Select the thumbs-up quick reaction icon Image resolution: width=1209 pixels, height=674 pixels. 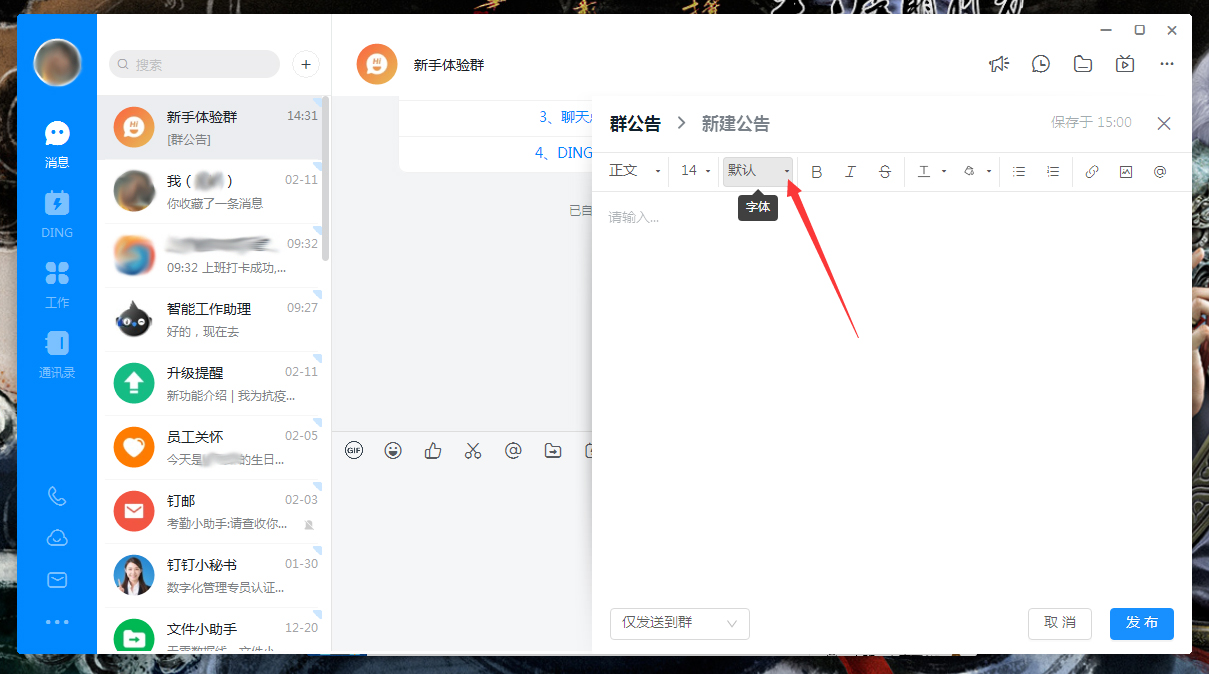coord(432,450)
